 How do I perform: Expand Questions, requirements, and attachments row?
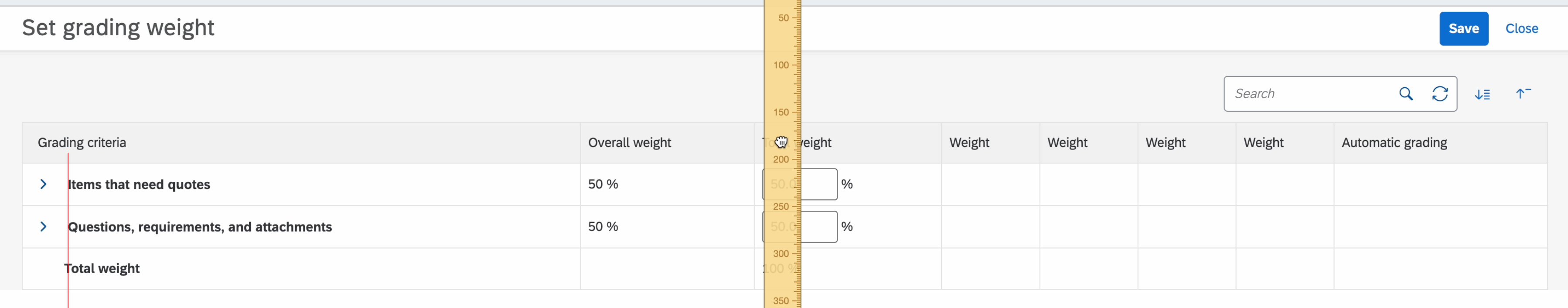pyautogui.click(x=43, y=226)
